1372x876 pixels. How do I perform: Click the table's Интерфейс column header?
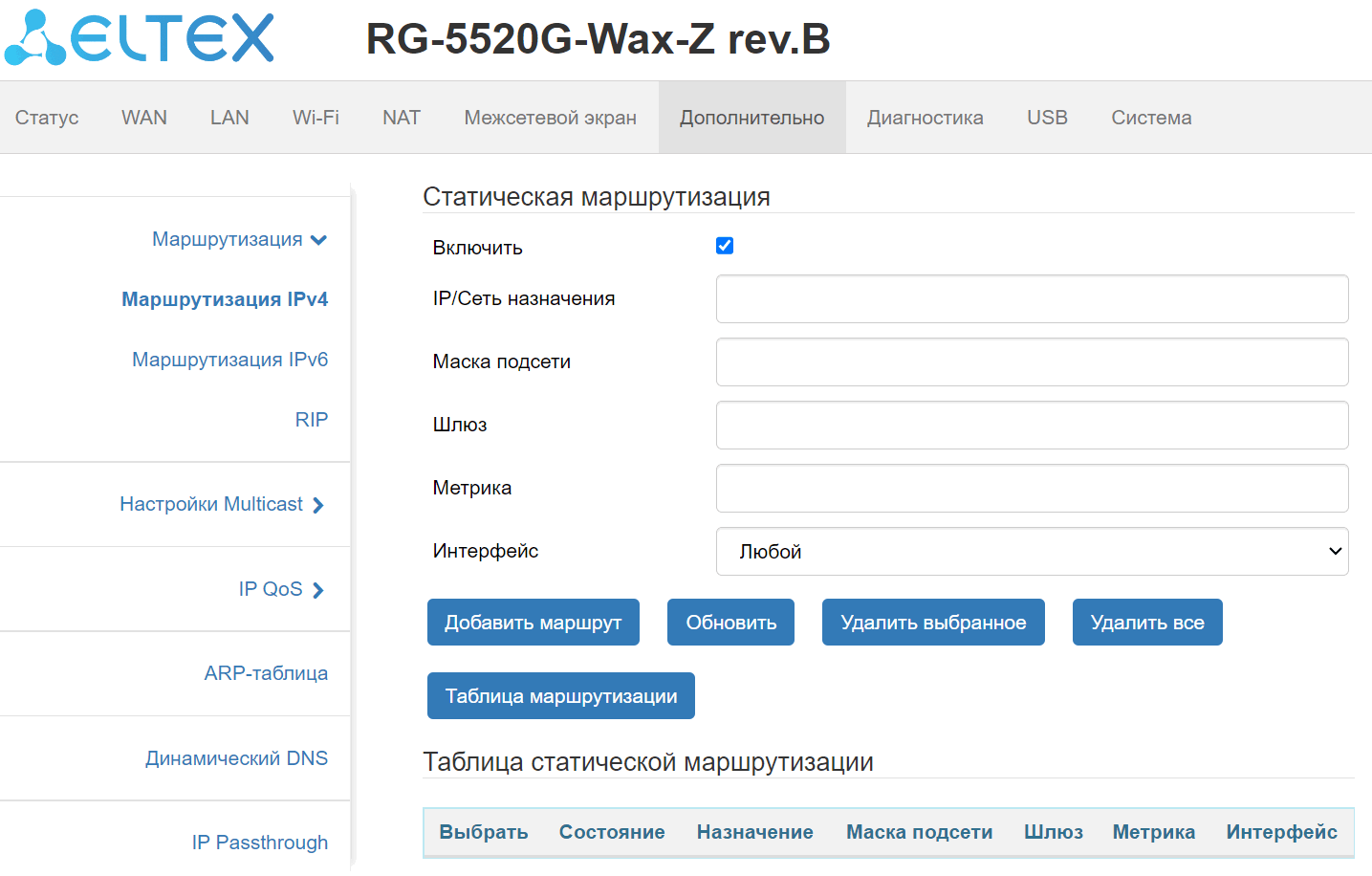pos(1282,832)
